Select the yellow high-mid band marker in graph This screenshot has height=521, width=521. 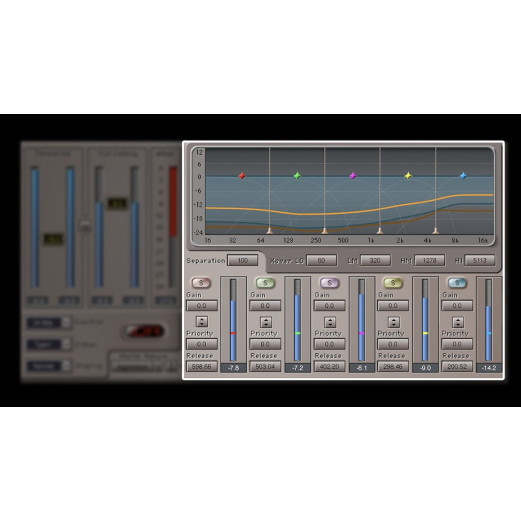[x=408, y=176]
